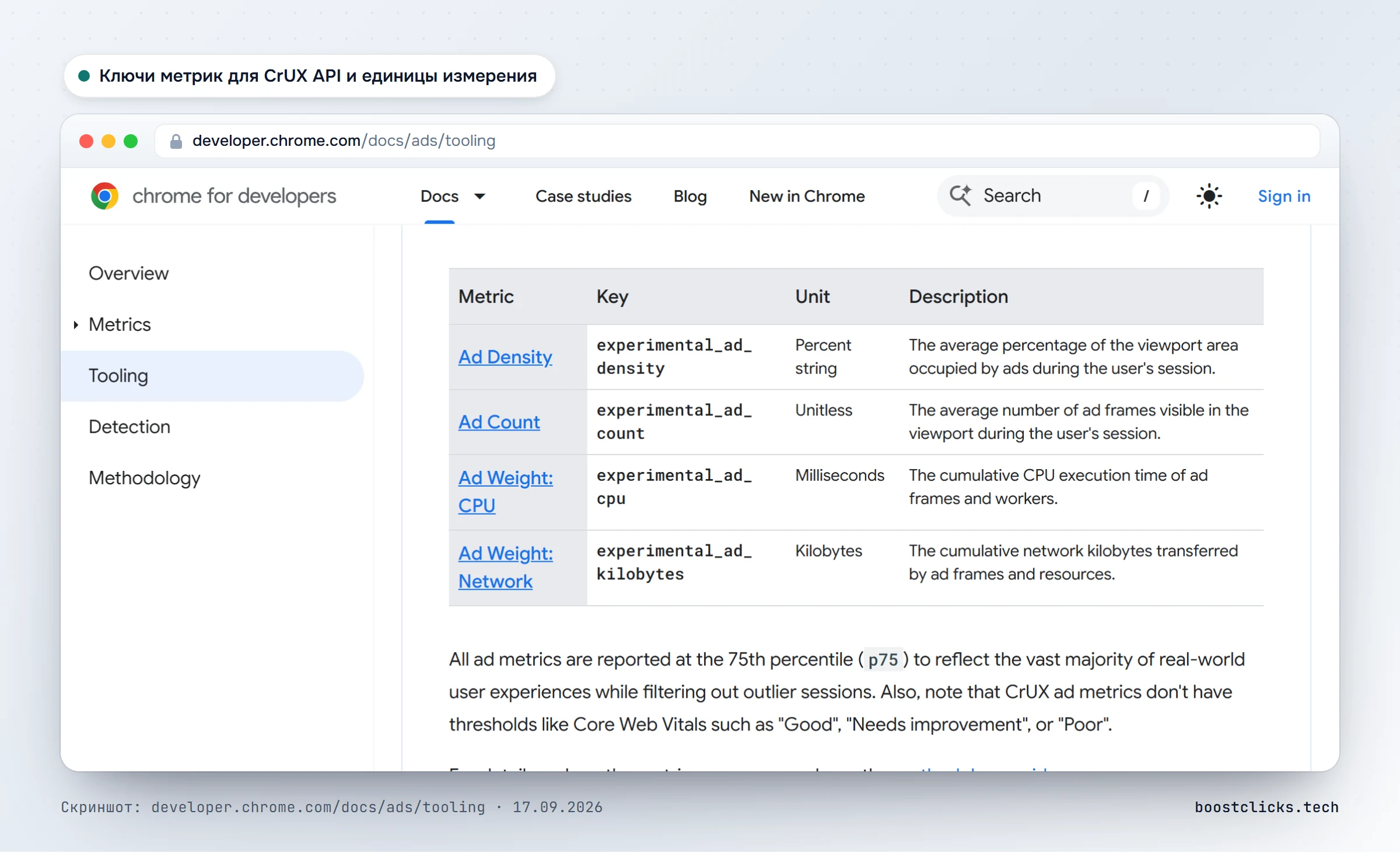Viewport: 1400px width, 853px height.
Task: Click the search sparkle magnifier icon
Action: [x=960, y=195]
